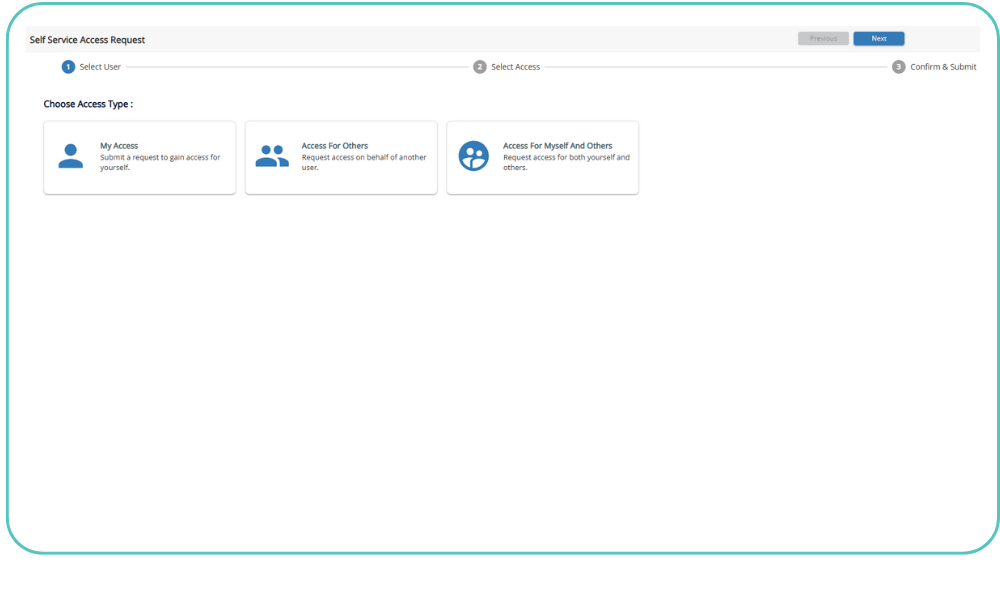Click the Choose Access Type label
This screenshot has height=601, width=1000.
pos(88,104)
